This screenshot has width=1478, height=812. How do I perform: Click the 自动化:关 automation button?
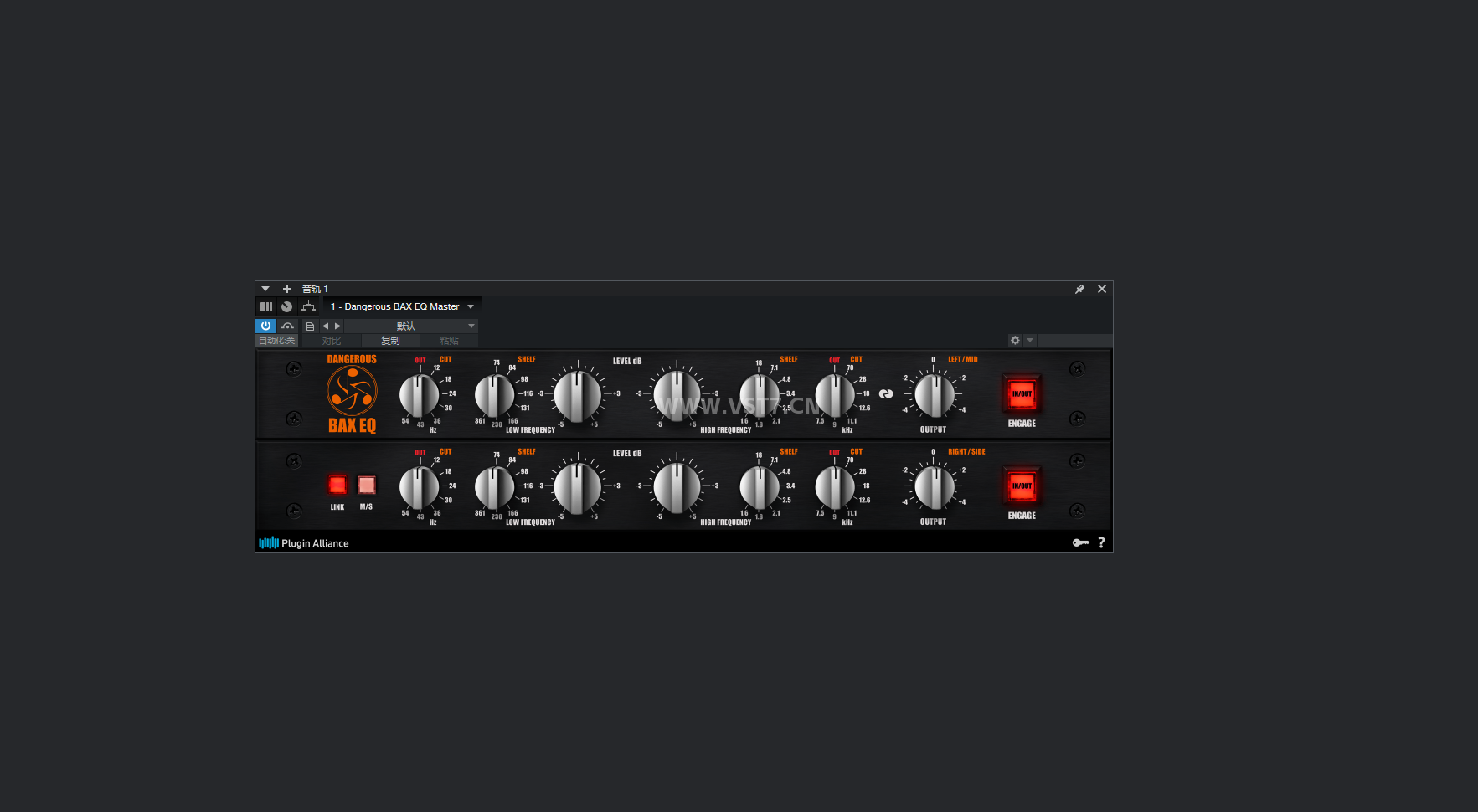(276, 341)
